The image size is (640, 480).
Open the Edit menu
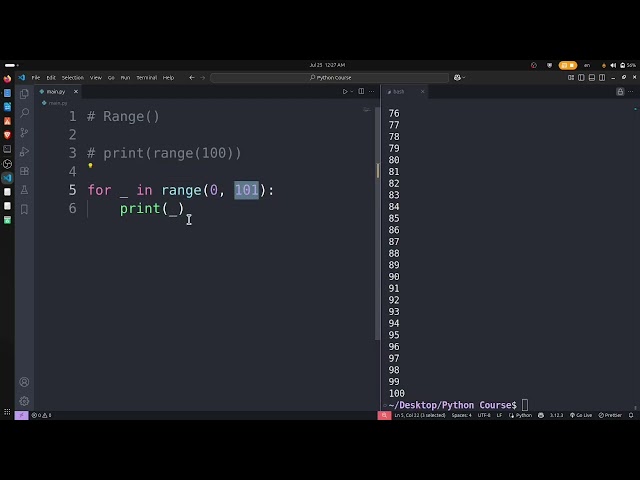51,78
